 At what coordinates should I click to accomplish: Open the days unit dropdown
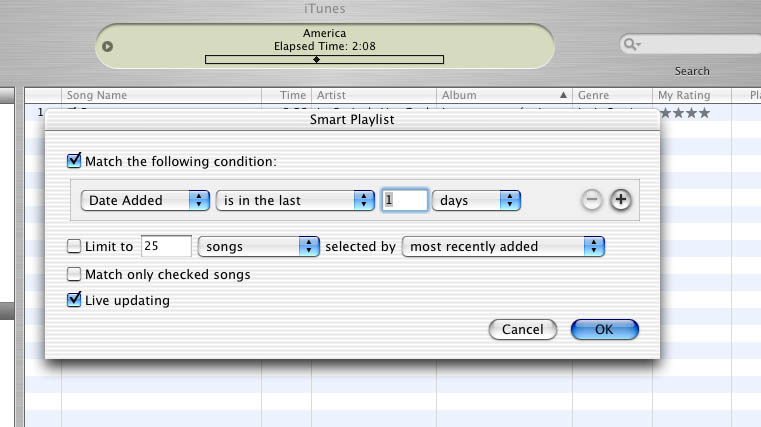pyautogui.click(x=476, y=200)
